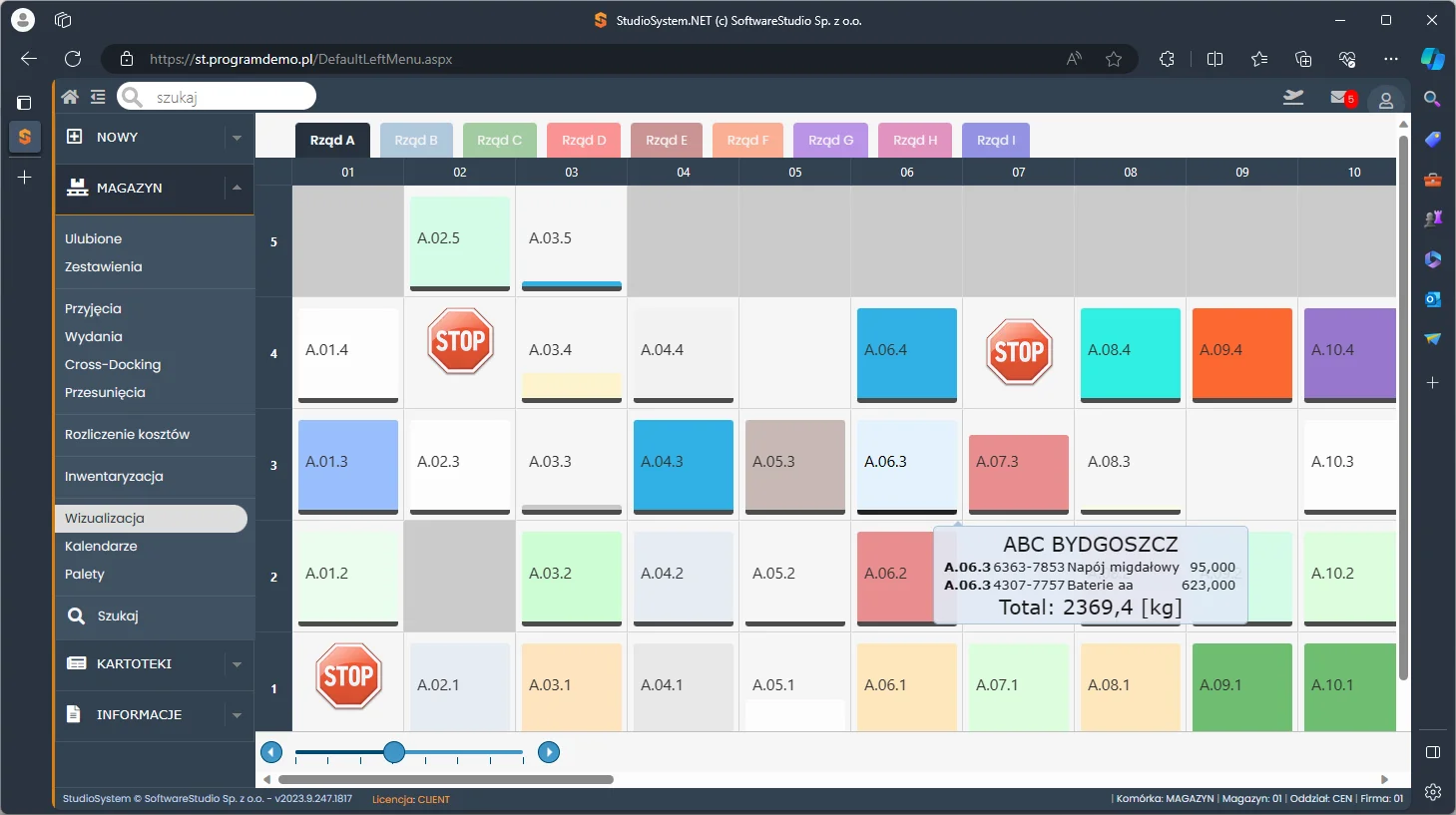Image resolution: width=1456 pixels, height=815 pixels.
Task: Switch to Rząd F tab
Action: pos(747,141)
